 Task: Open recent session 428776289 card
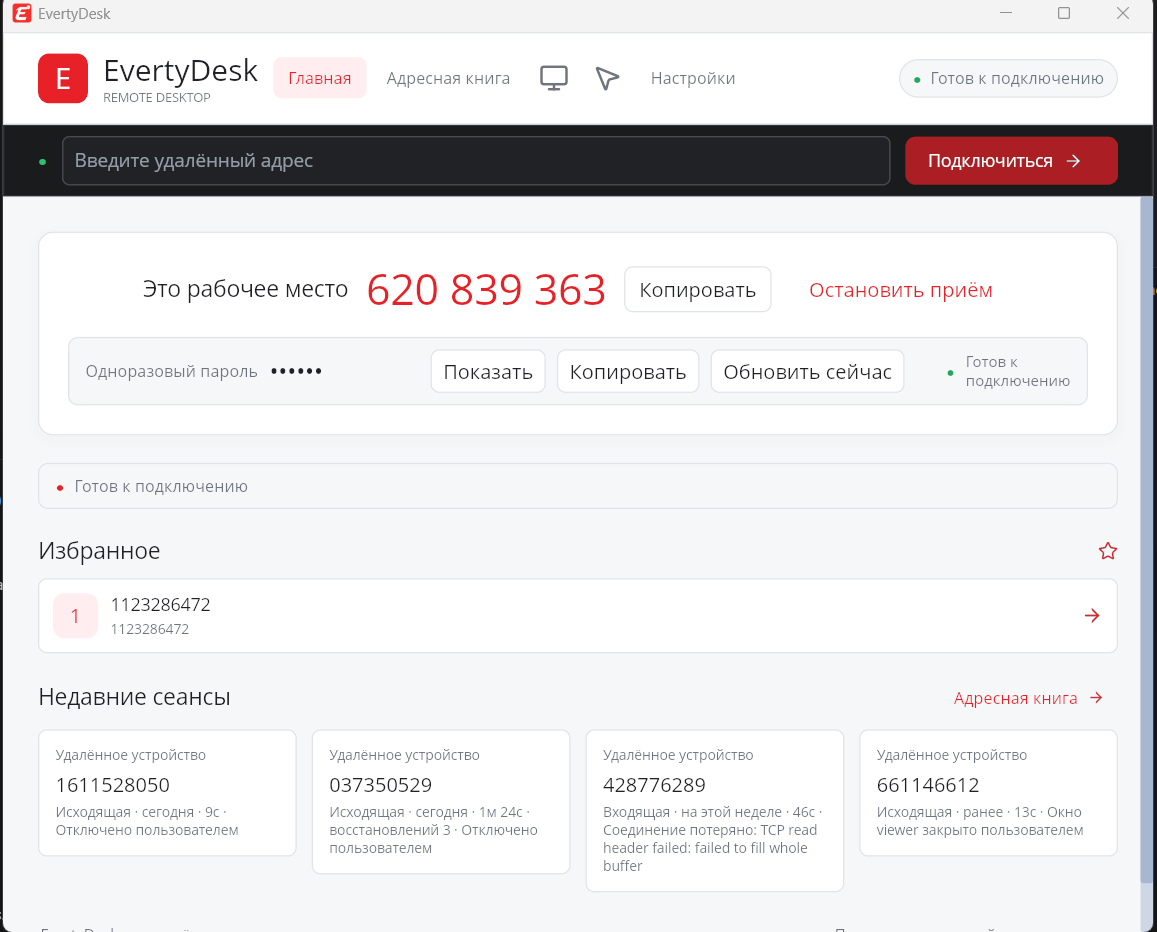pos(714,810)
